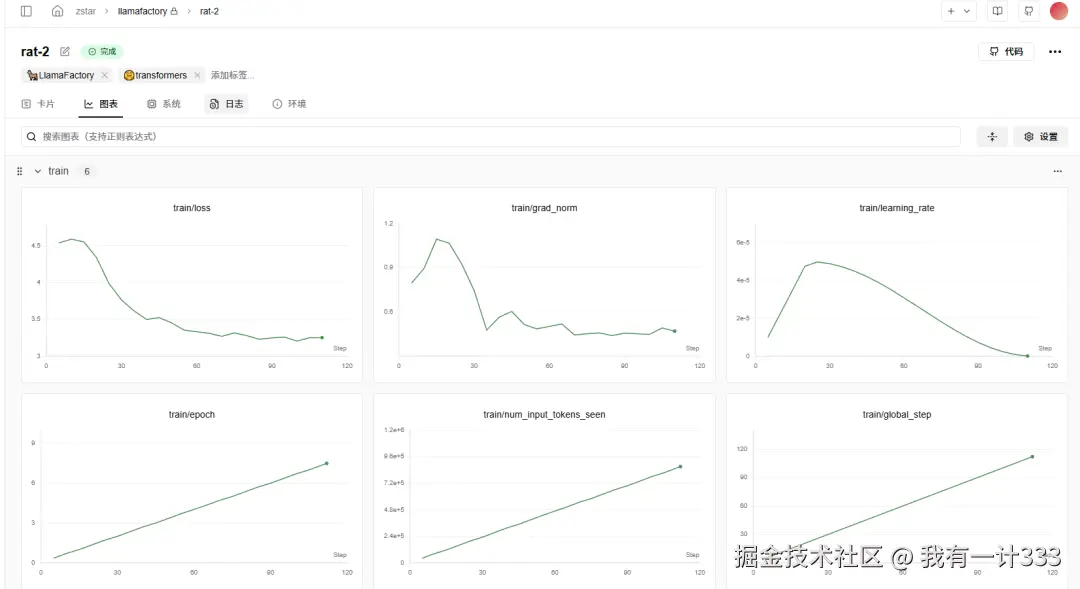Switch to the 日志 (Logs) tab
1080x589 pixels.
point(227,103)
